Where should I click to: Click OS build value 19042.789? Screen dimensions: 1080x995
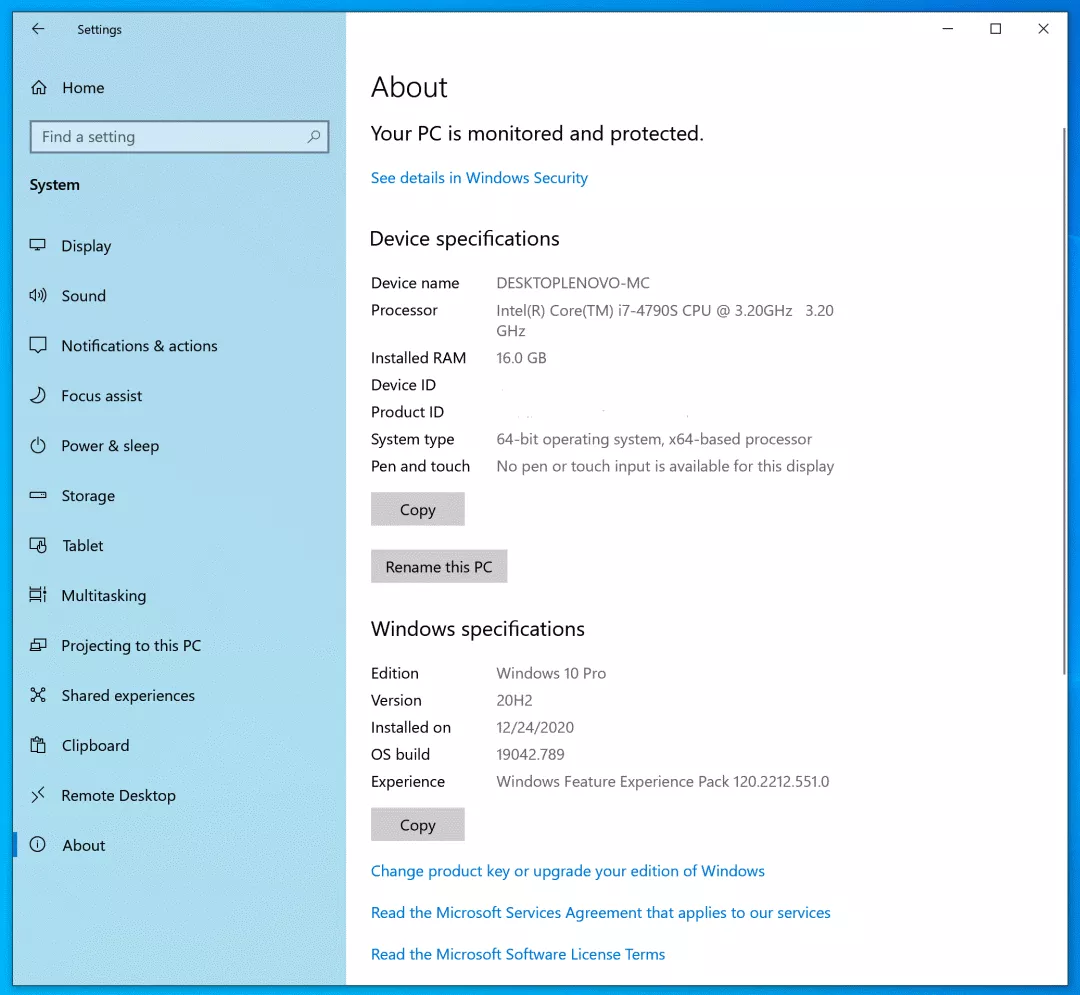click(530, 754)
